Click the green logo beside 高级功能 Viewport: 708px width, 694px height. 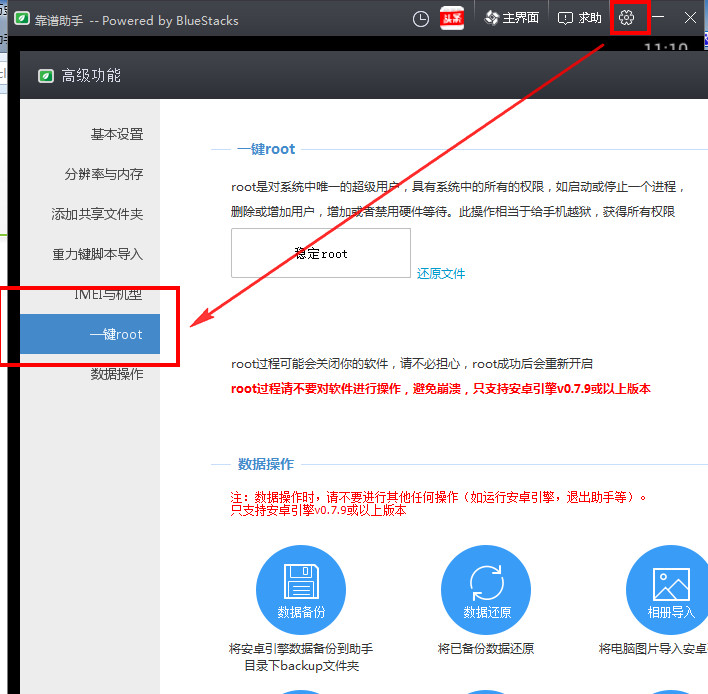click(x=45, y=75)
